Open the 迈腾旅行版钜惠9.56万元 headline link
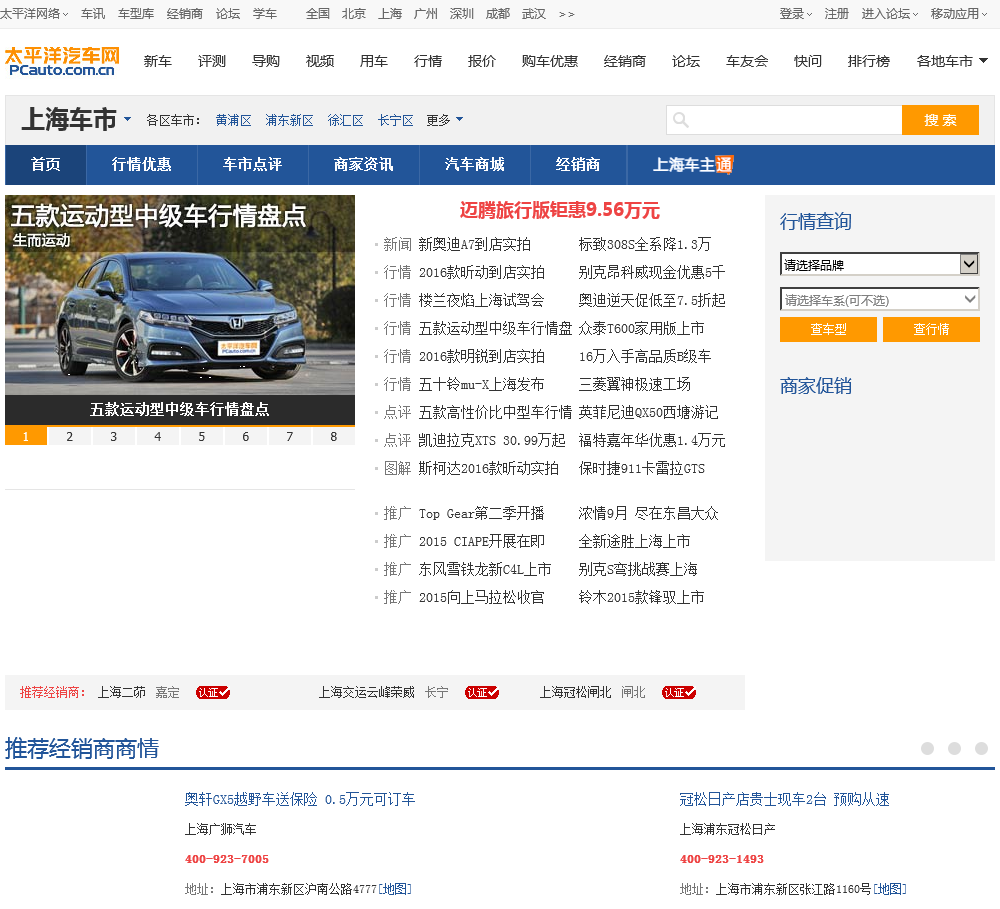The width and height of the screenshot is (1000, 909). (559, 210)
